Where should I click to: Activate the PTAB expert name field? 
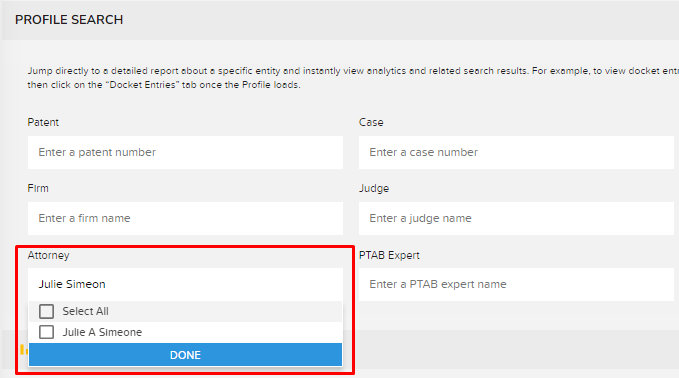pos(516,284)
